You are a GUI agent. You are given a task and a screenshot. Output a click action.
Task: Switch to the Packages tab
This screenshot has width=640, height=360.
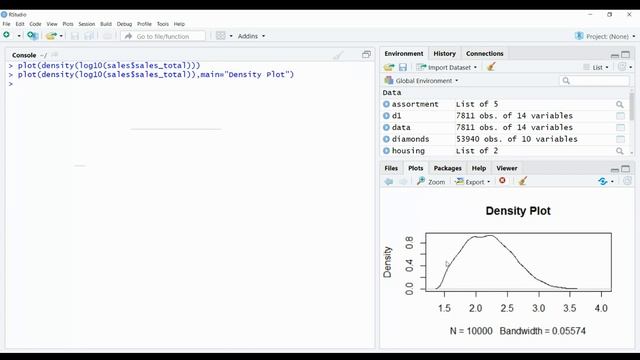(x=447, y=168)
